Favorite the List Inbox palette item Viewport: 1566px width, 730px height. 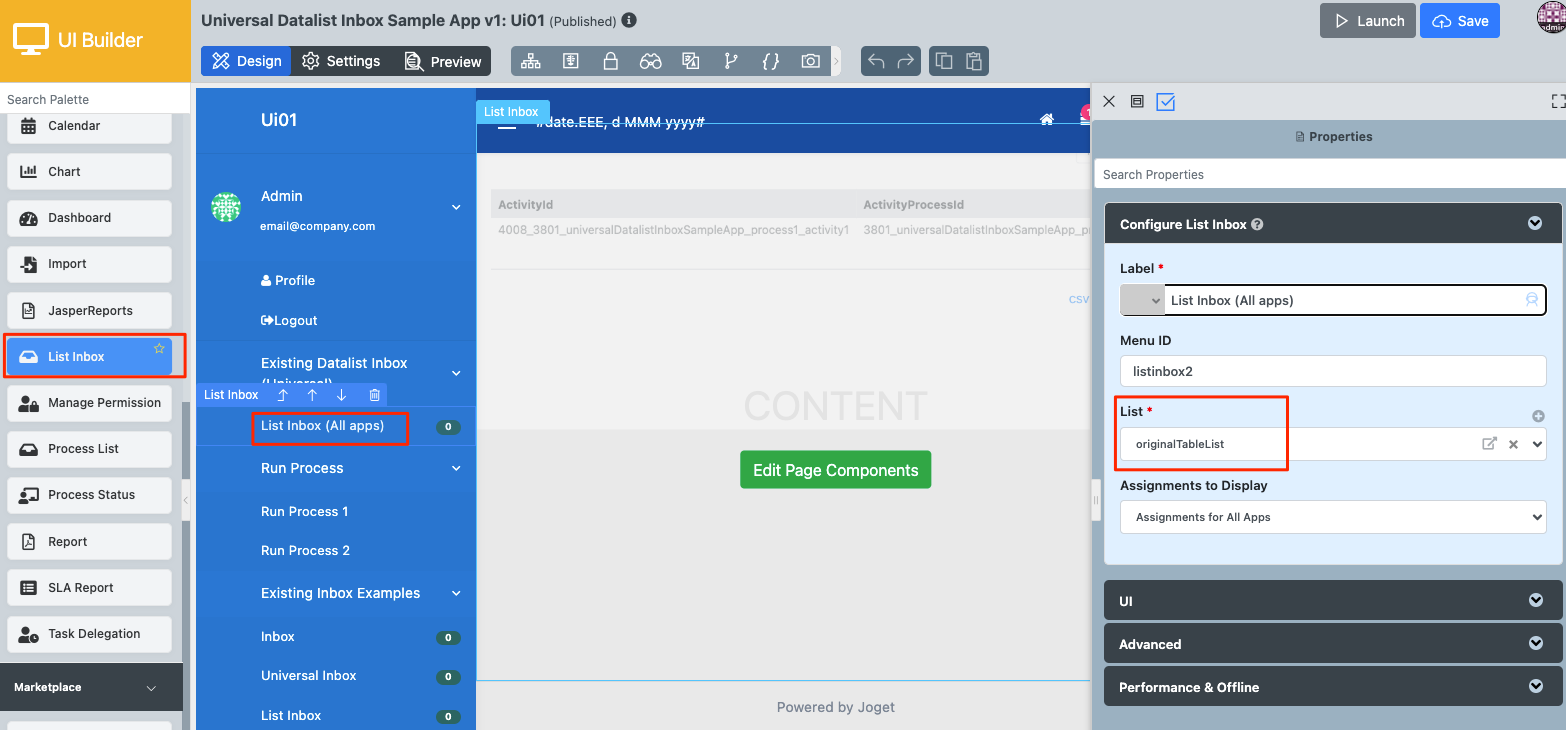click(x=159, y=348)
